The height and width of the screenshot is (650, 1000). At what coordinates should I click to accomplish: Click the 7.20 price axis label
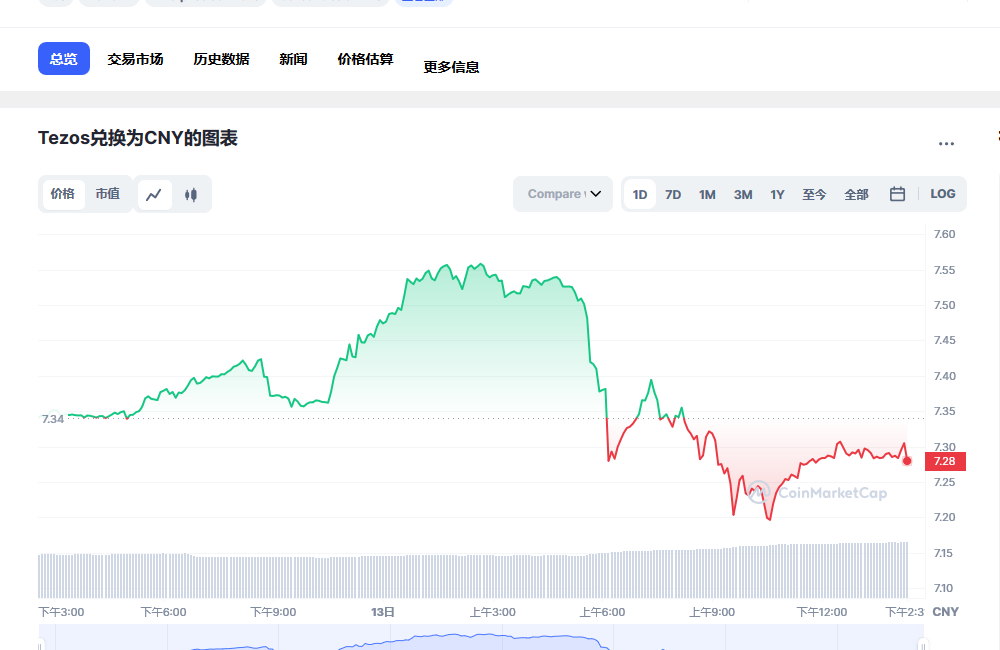point(945,517)
